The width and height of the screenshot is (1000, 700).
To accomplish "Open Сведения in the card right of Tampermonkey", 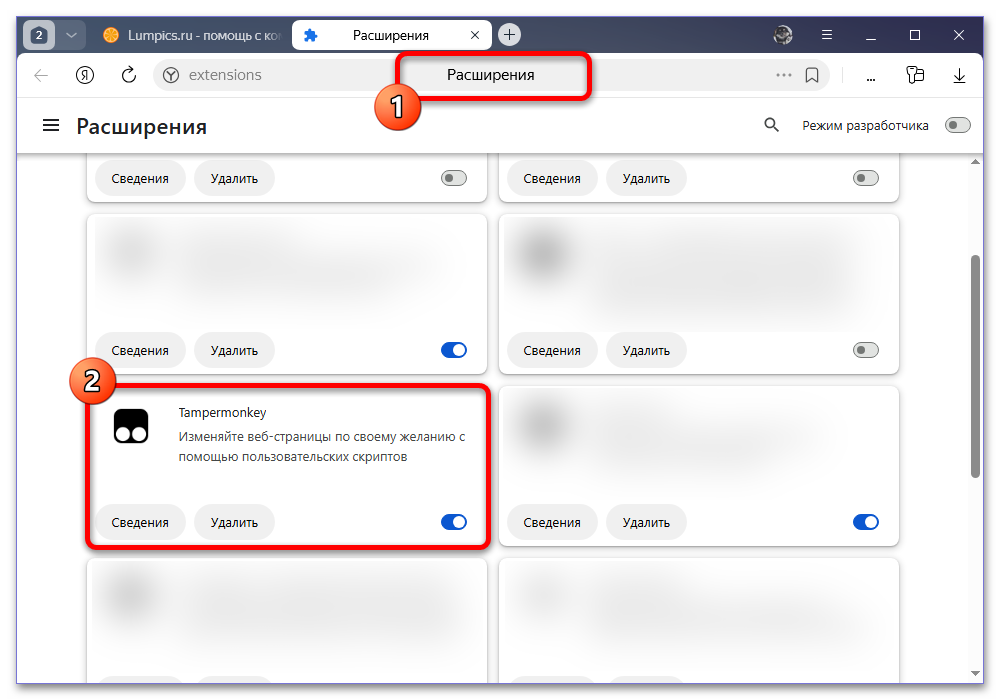I will click(x=552, y=522).
